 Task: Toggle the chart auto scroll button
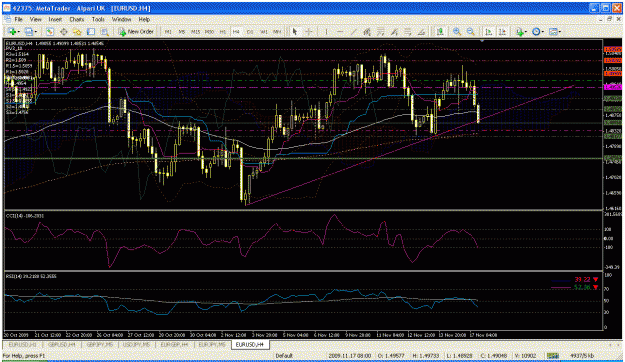(x=489, y=31)
